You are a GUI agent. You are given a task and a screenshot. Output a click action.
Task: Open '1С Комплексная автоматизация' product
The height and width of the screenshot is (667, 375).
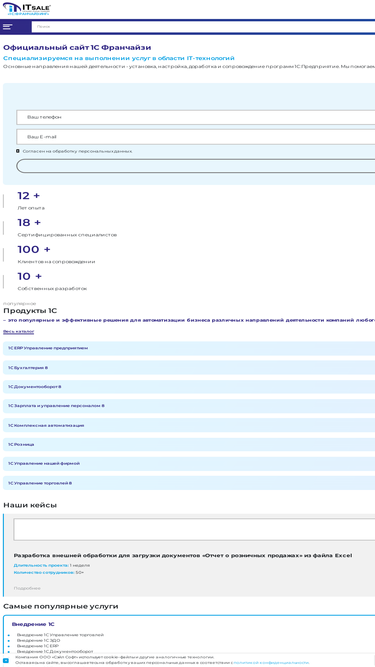(x=189, y=425)
